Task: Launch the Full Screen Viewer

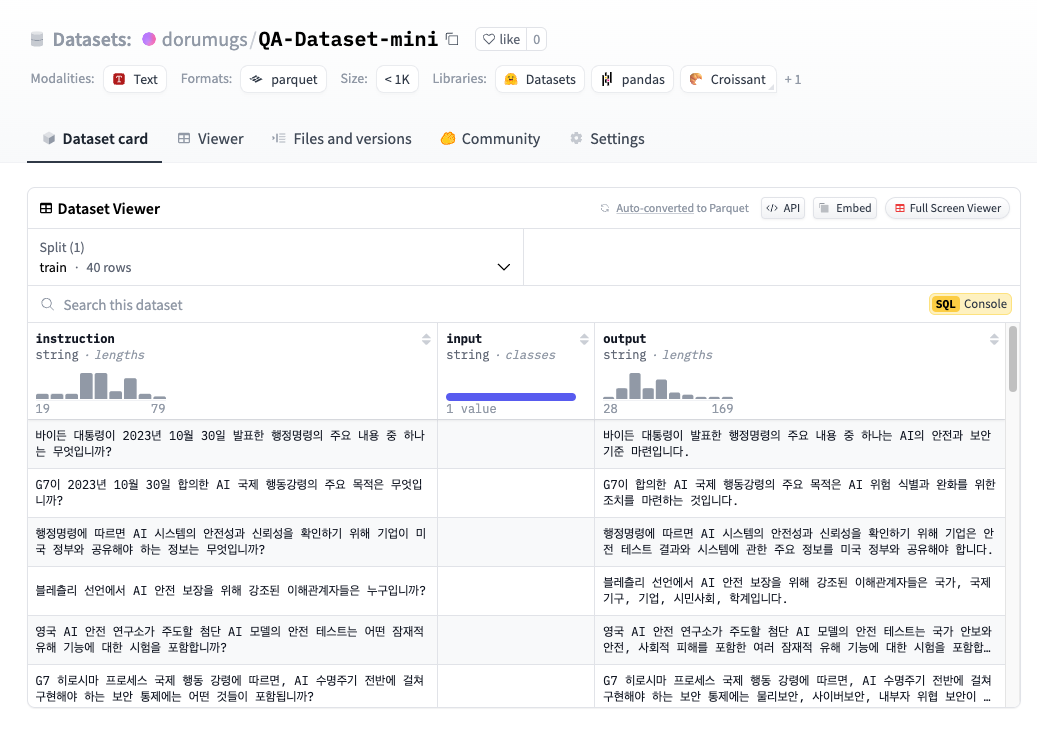Action: (x=947, y=208)
